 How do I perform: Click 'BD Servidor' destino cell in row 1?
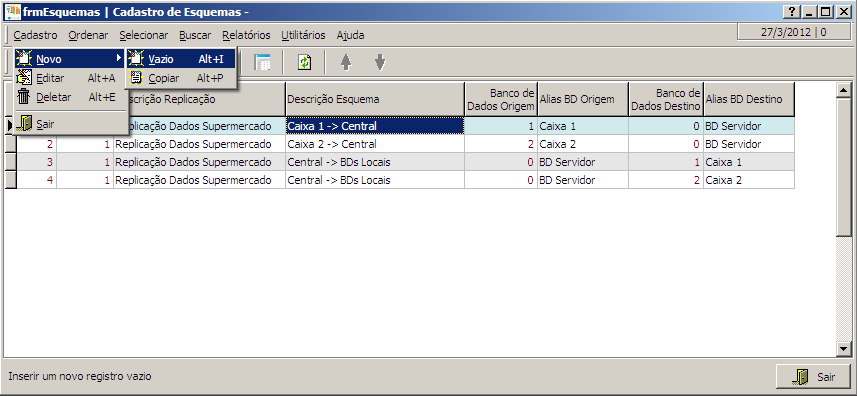click(x=749, y=126)
